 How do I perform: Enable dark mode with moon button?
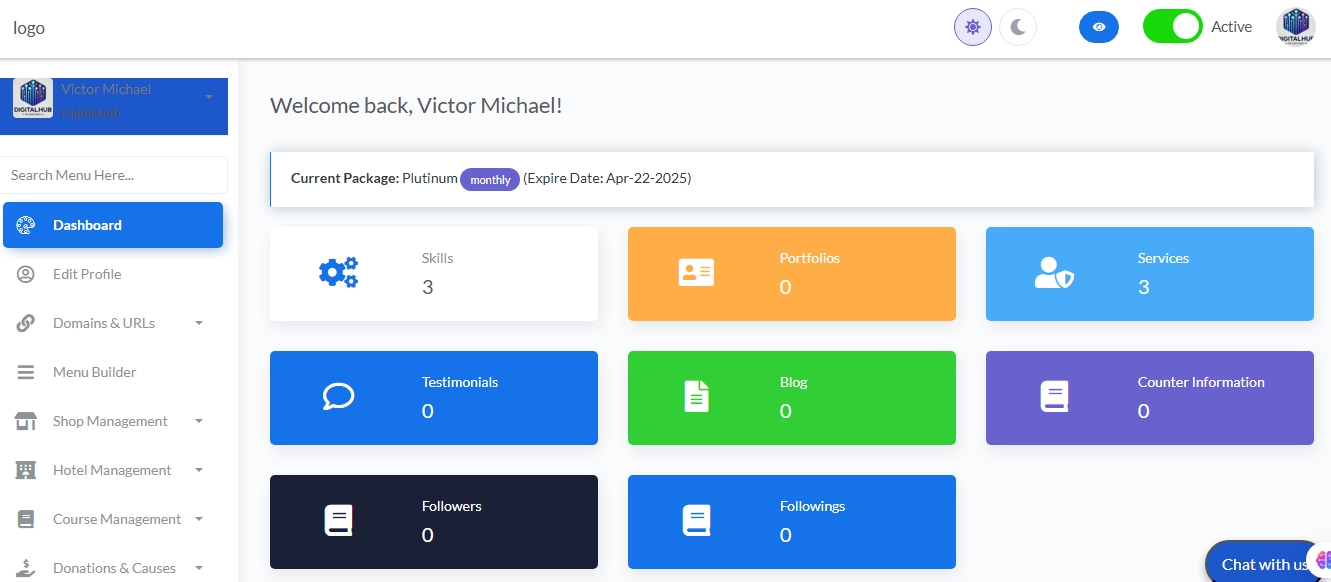click(x=1018, y=27)
